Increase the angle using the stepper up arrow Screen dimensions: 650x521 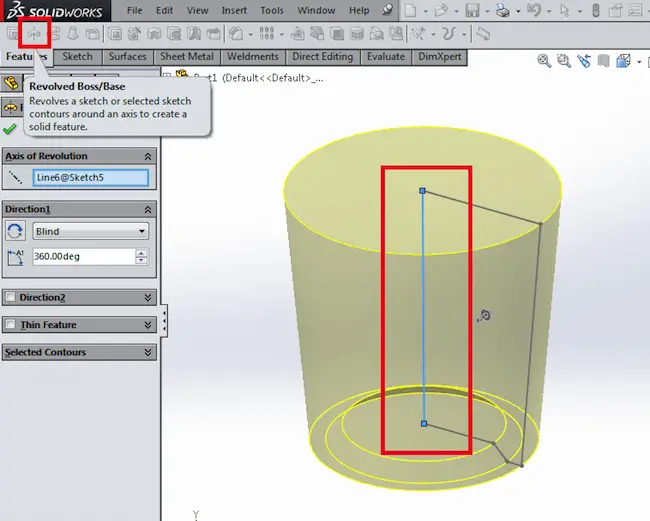[141, 253]
